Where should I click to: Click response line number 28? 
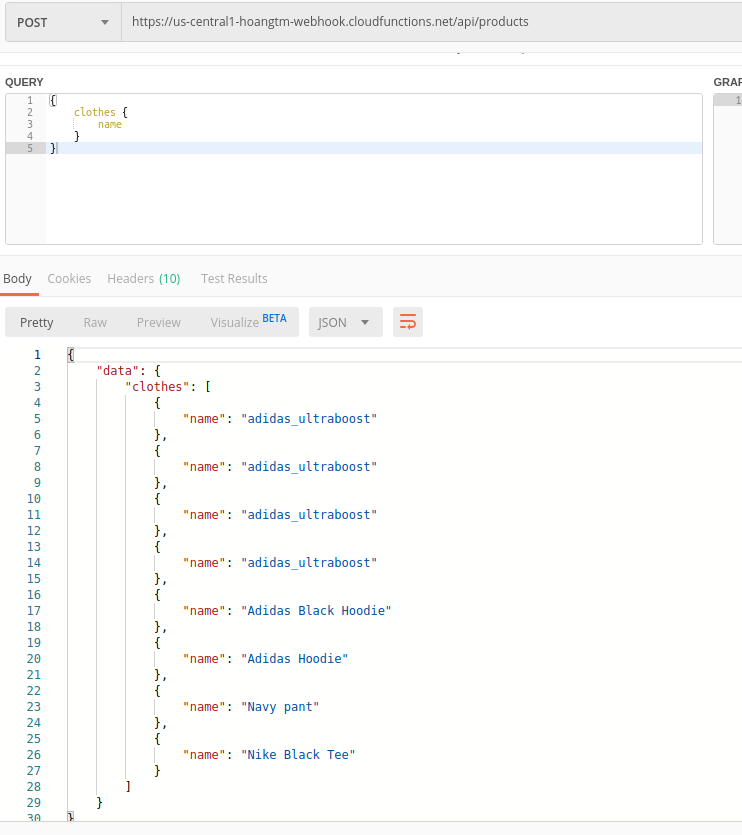click(34, 787)
